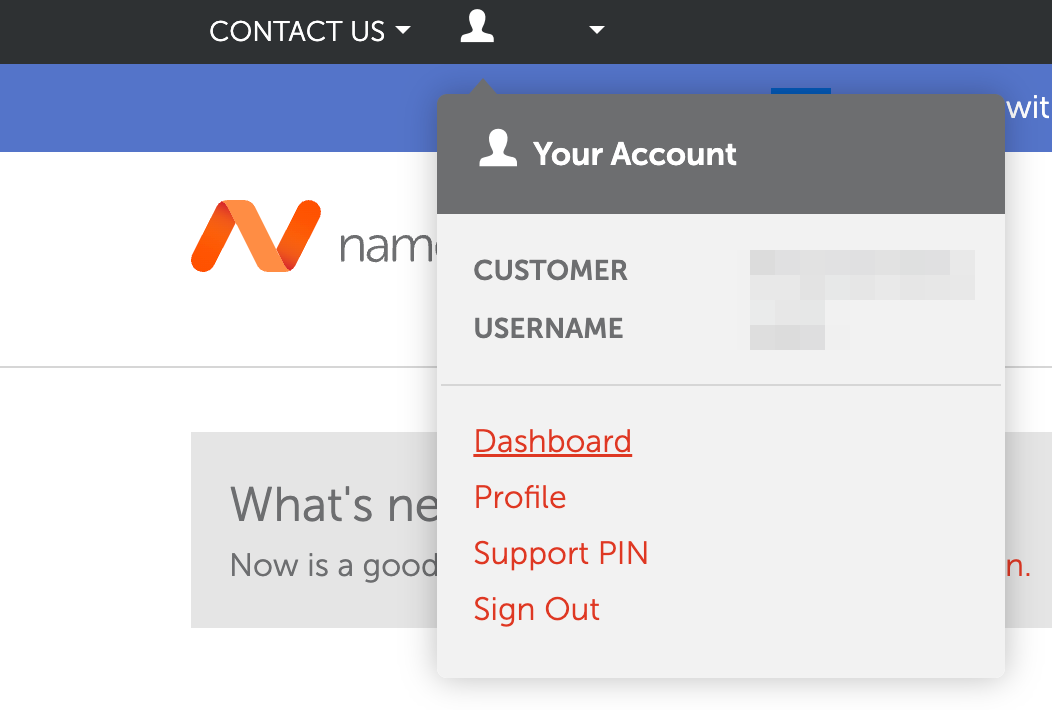Toggle the account menu caret arrow
Screen dimensions: 1052x710
[x=596, y=30]
